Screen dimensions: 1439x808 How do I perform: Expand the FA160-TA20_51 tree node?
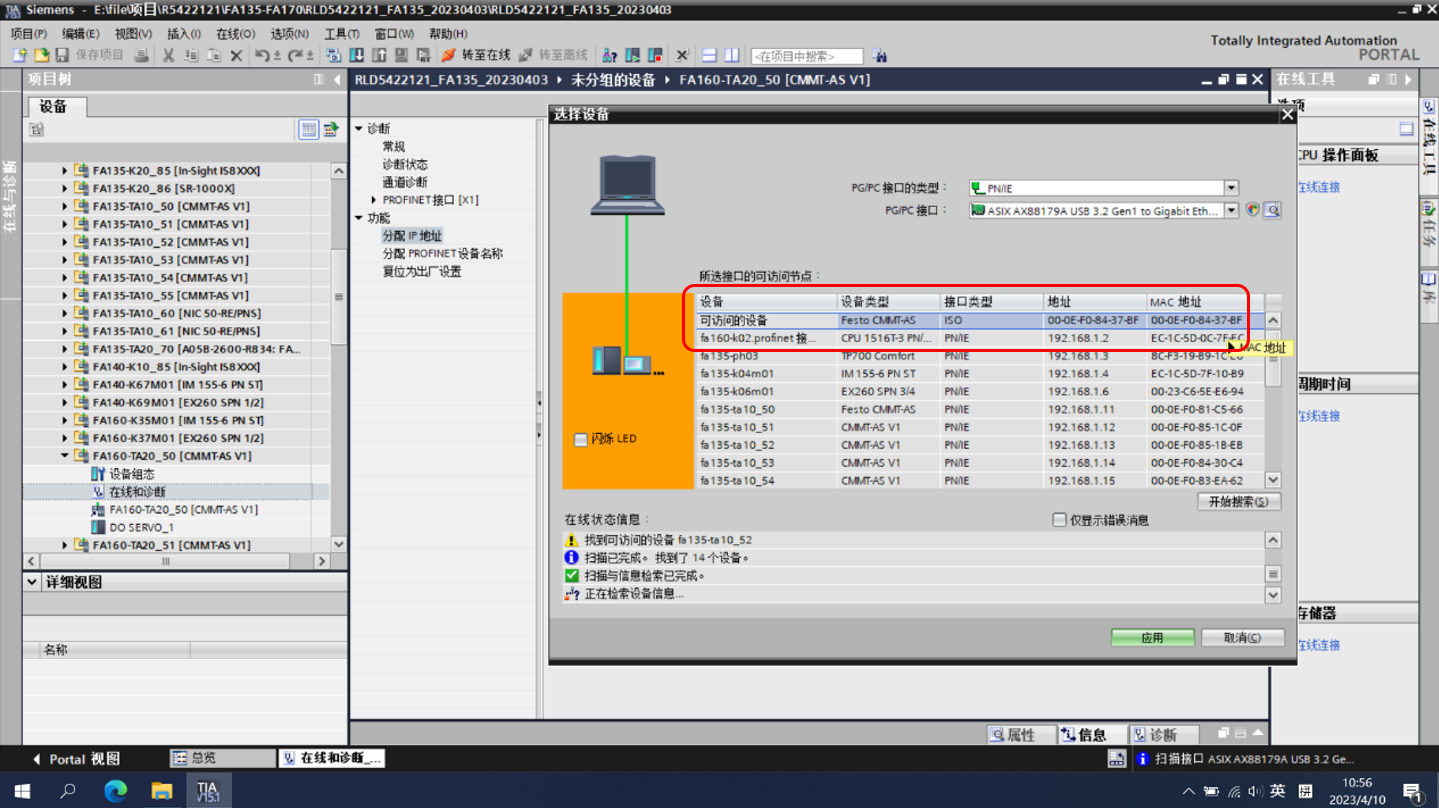(65, 546)
